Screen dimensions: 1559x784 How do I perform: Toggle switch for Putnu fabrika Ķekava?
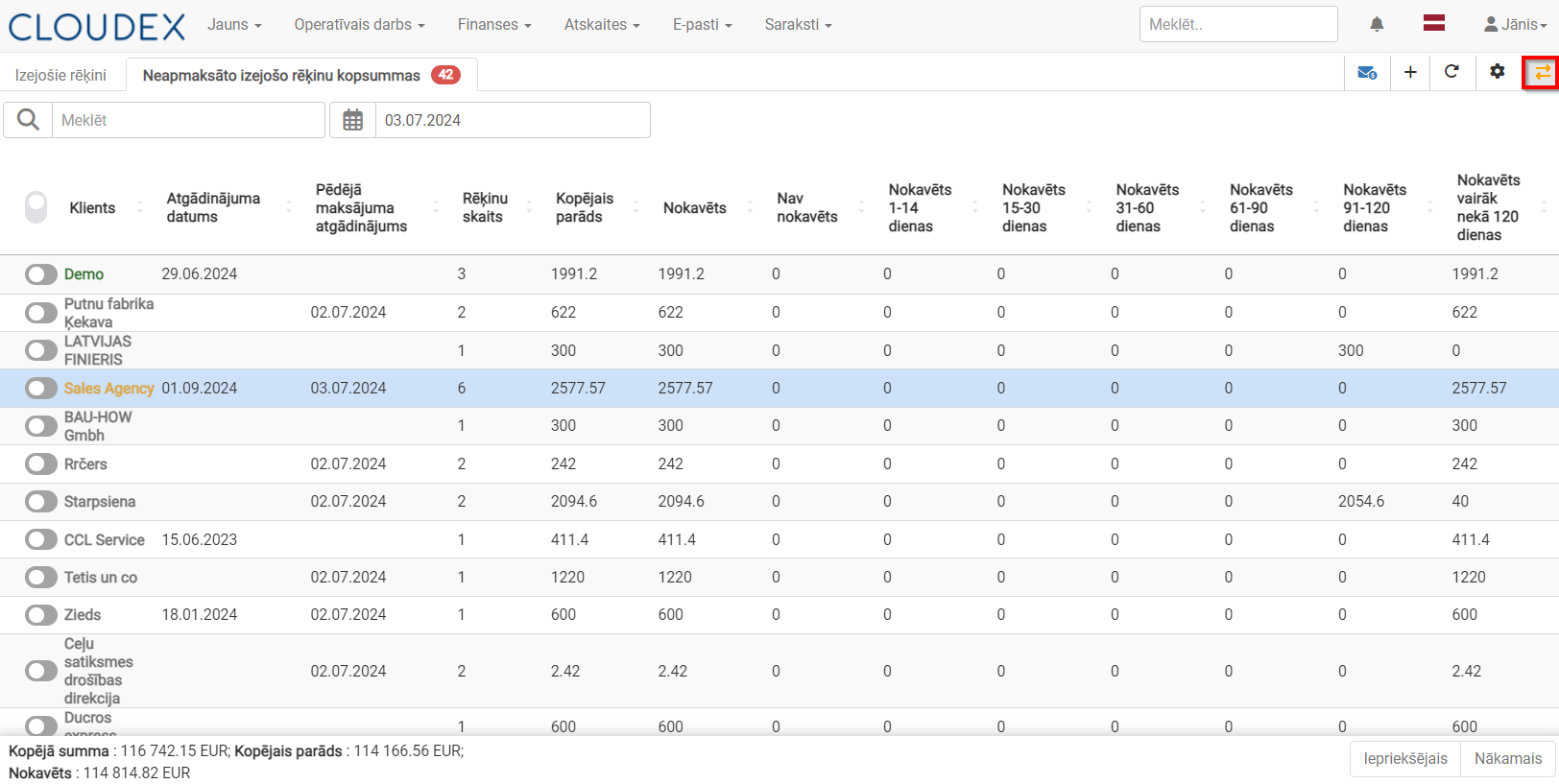point(41,313)
